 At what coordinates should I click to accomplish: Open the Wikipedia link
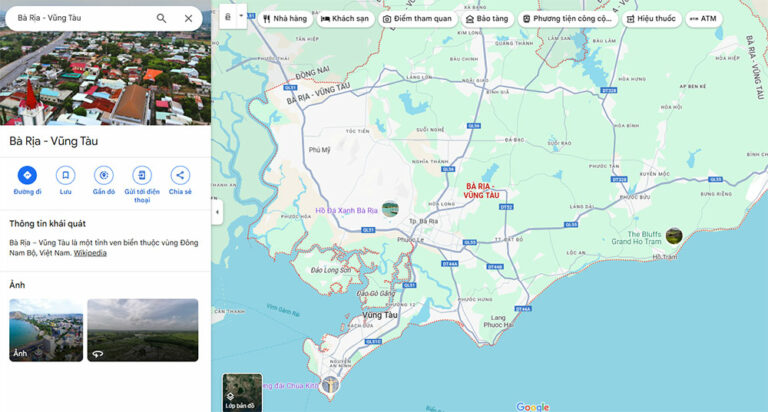coord(90,252)
